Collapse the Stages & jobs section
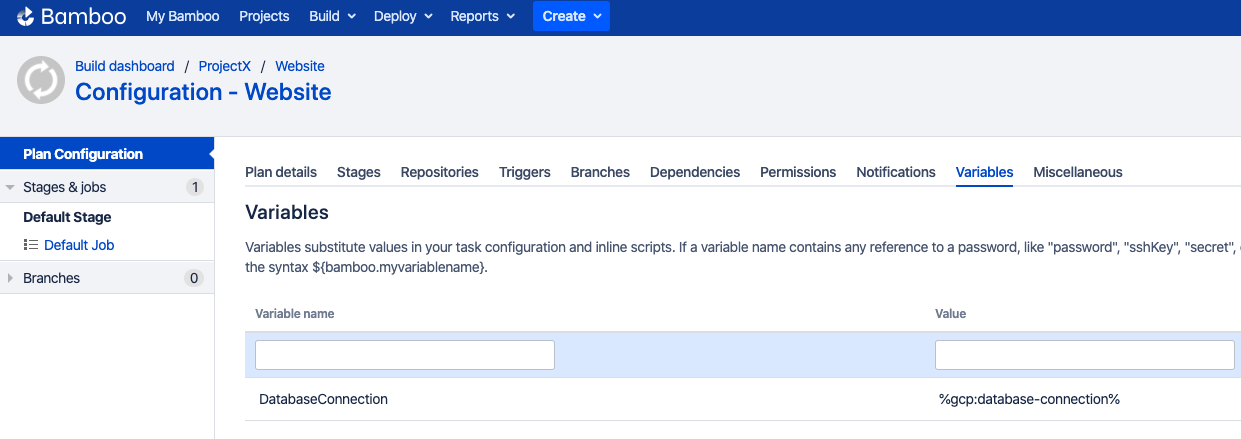Image resolution: width=1241 pixels, height=439 pixels. [10, 187]
